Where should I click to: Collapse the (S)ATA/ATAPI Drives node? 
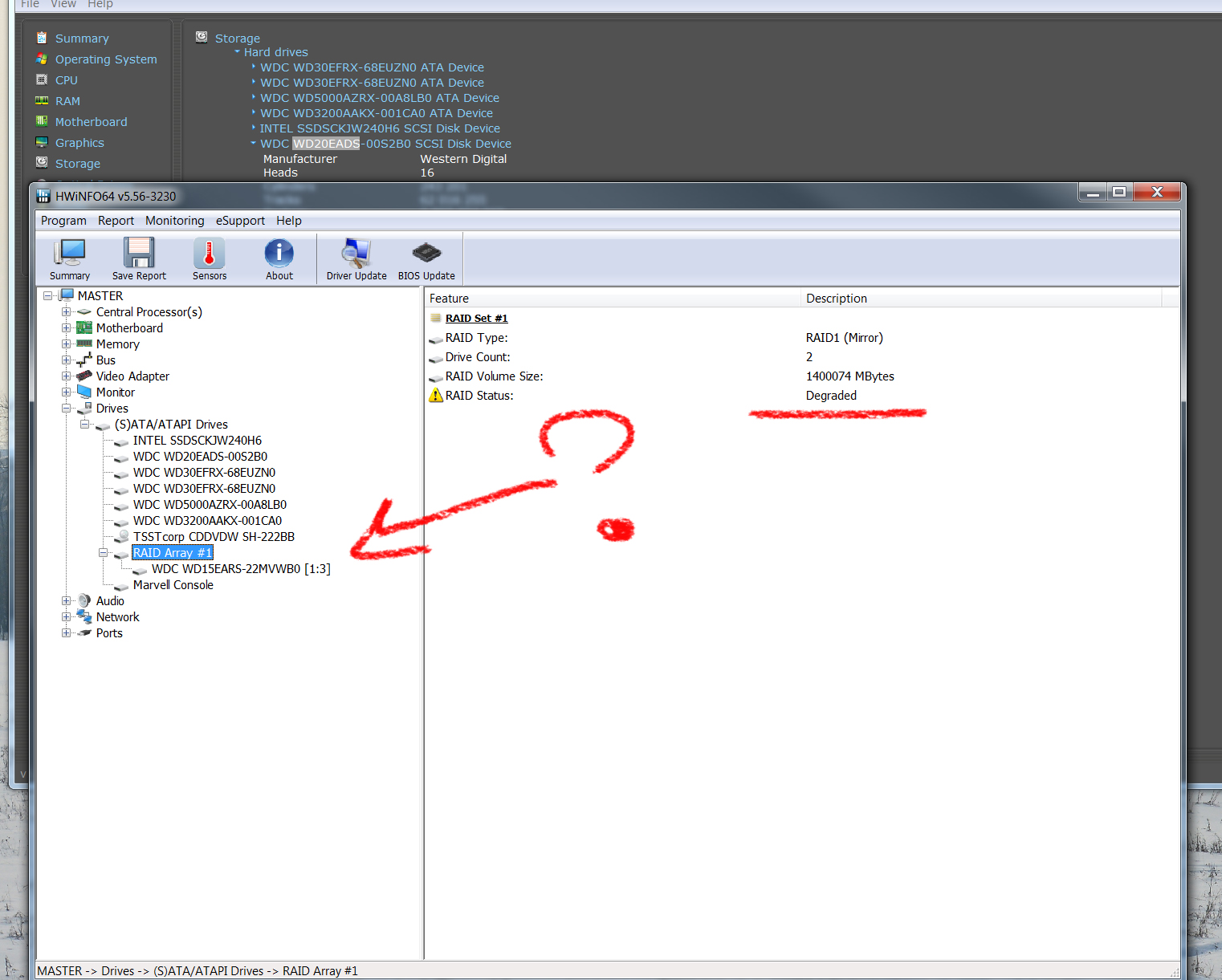pyautogui.click(x=84, y=424)
